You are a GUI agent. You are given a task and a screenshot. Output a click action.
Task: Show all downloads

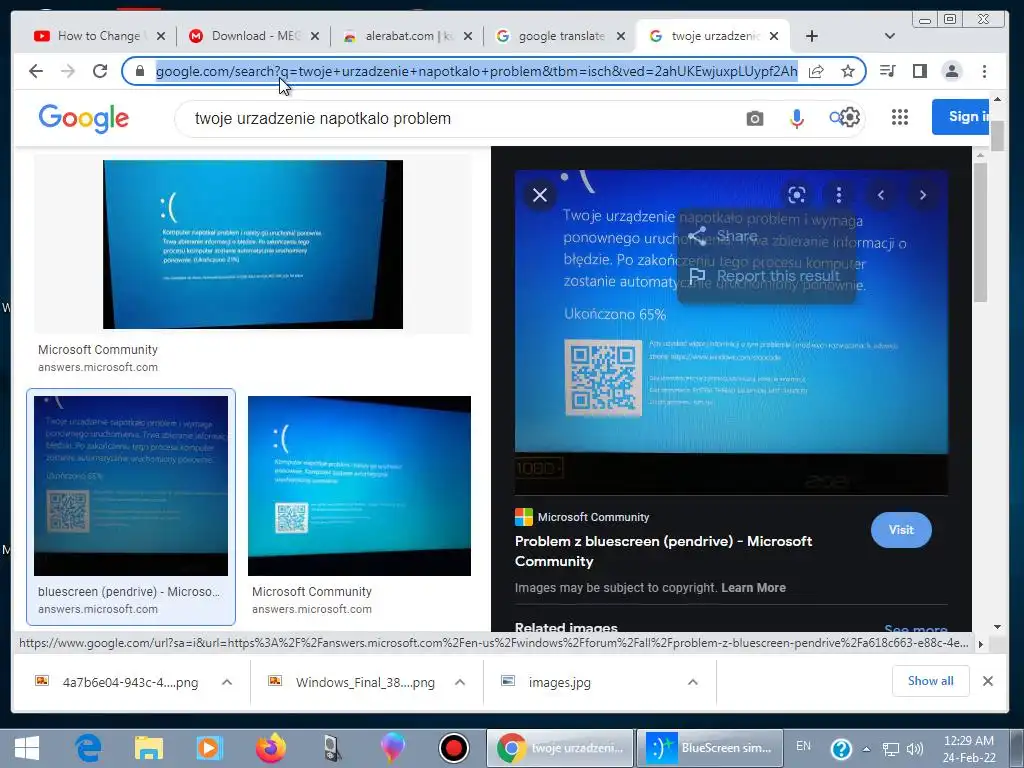pos(931,681)
